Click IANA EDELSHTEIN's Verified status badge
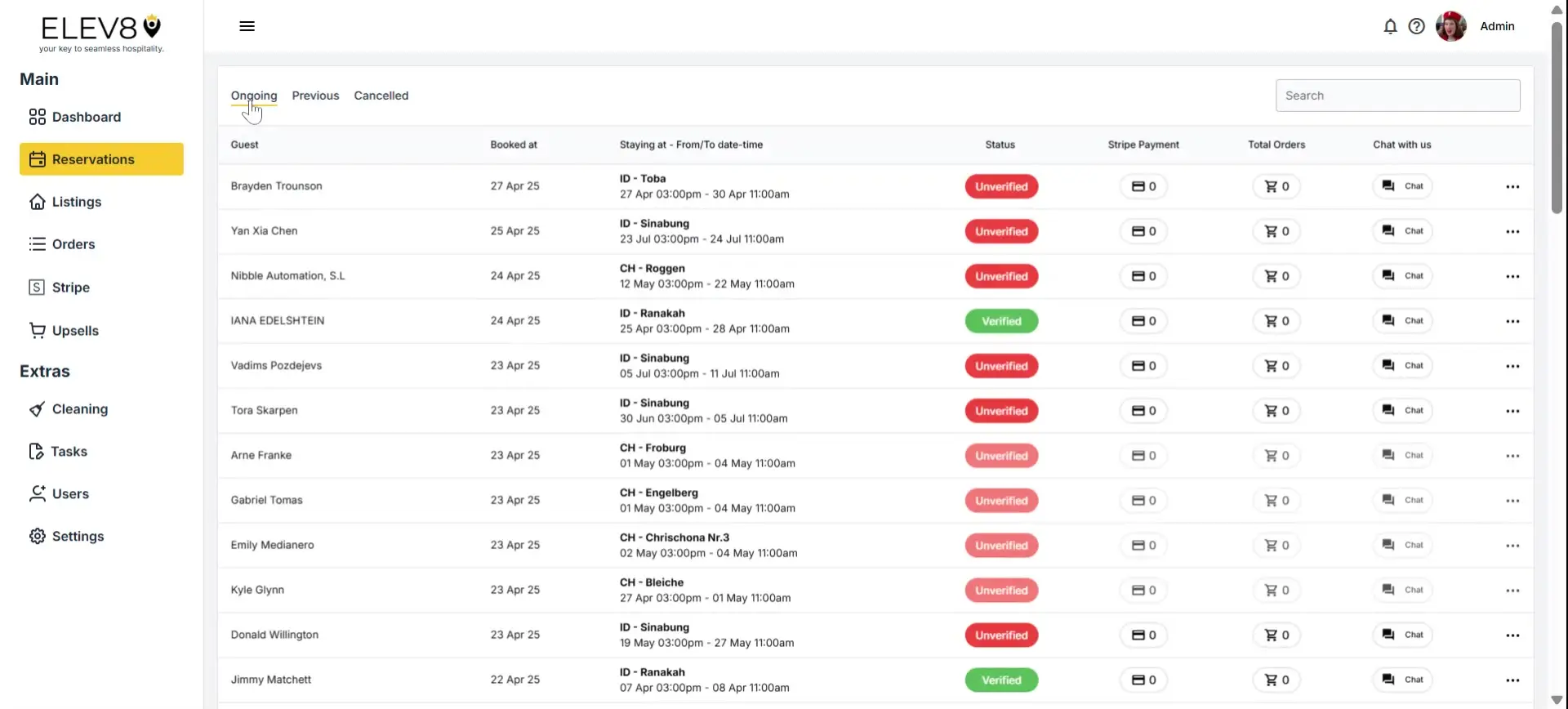The height and width of the screenshot is (709, 1568). [x=1001, y=321]
